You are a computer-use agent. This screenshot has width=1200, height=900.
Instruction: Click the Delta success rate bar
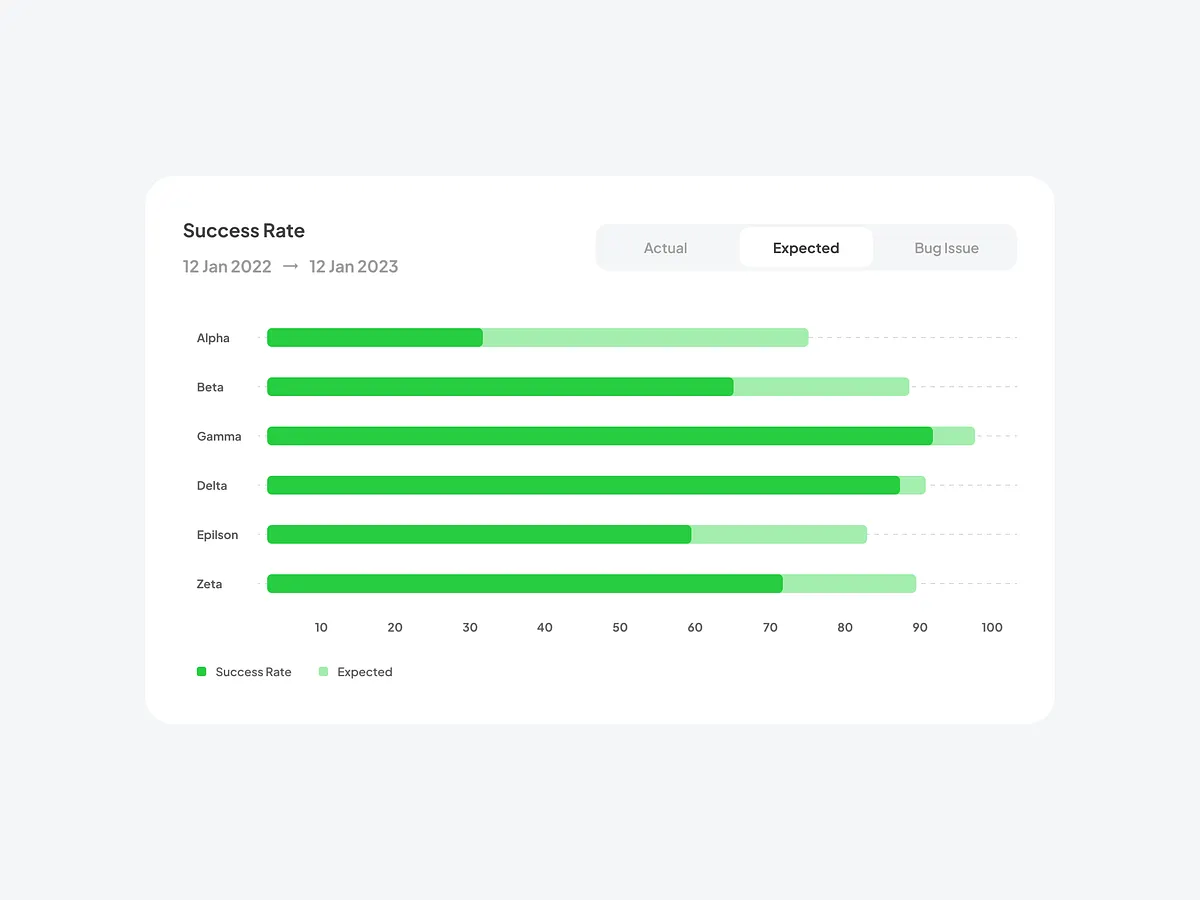[x=585, y=485]
